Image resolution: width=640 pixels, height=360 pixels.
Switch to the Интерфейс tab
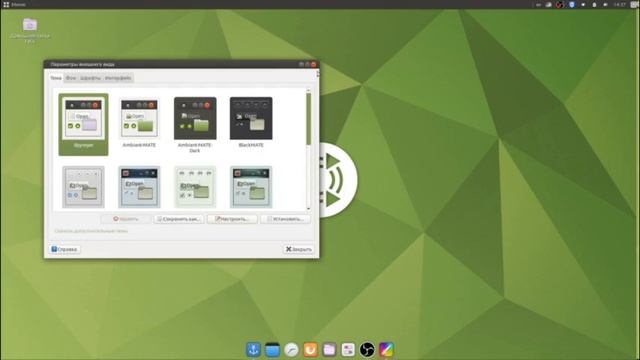[x=118, y=78]
